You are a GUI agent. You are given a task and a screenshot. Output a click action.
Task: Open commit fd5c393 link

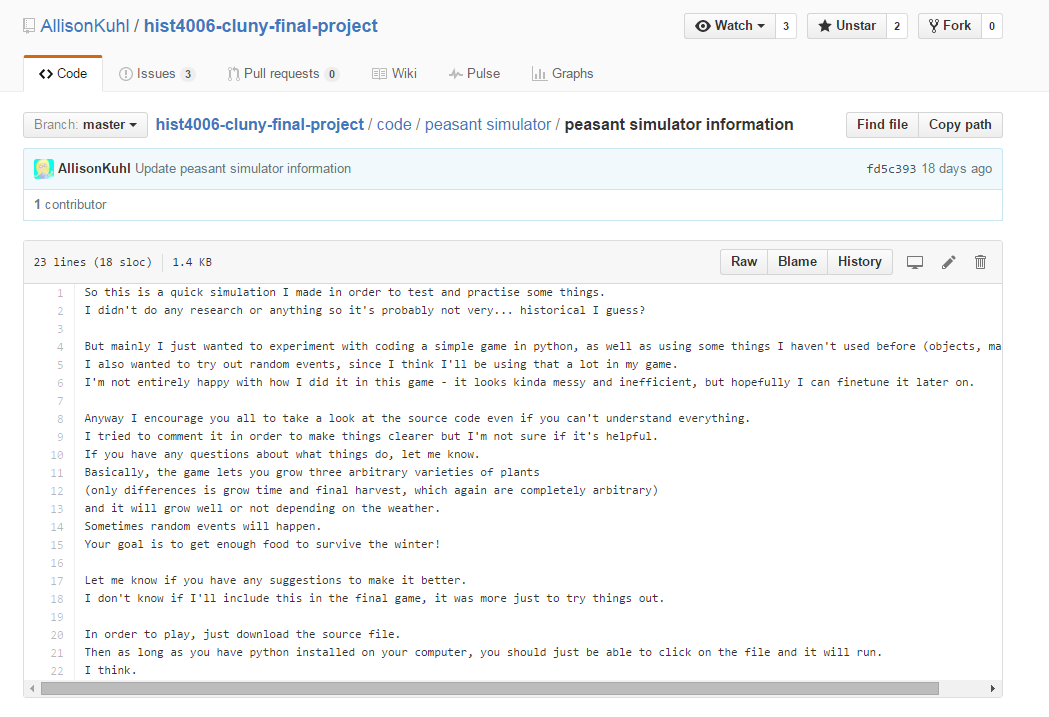[890, 169]
